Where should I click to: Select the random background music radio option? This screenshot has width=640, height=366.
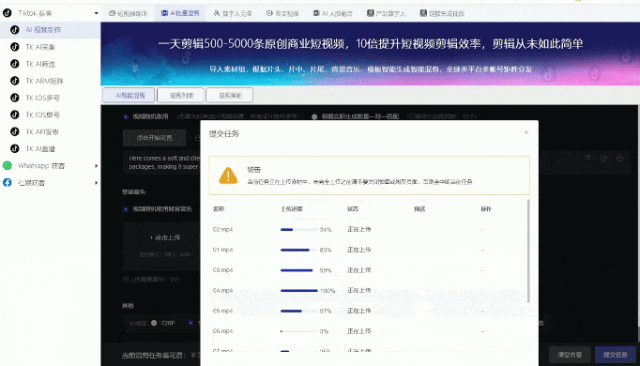pos(125,209)
